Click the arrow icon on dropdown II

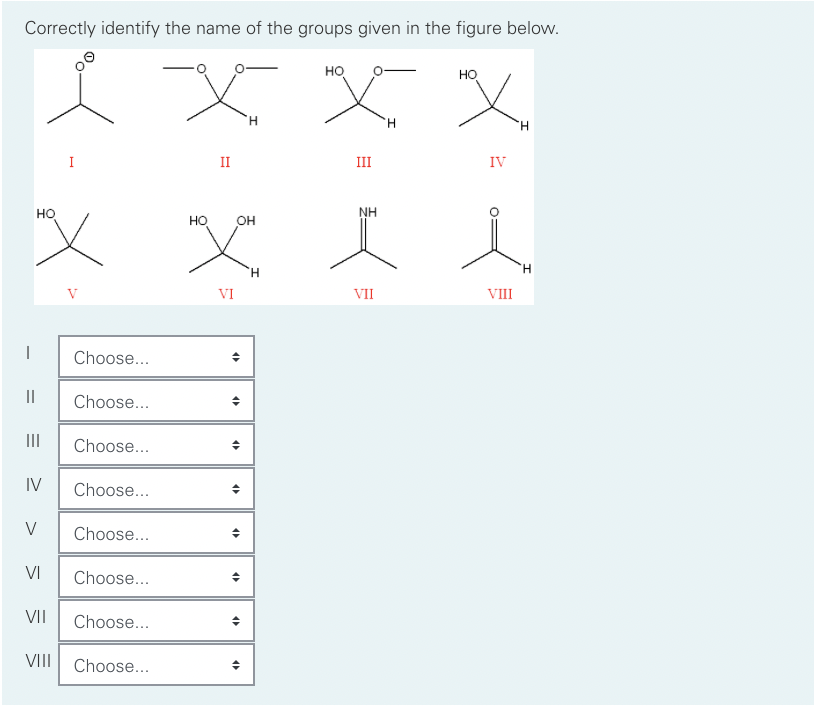pos(236,401)
